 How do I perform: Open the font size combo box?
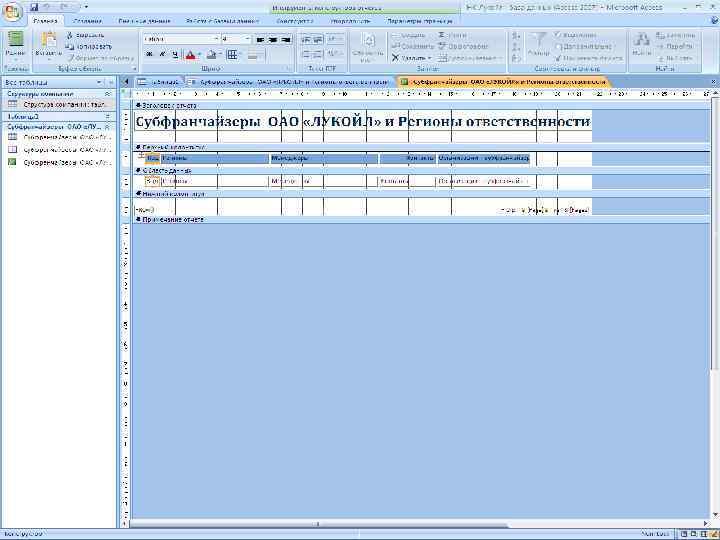[236, 39]
